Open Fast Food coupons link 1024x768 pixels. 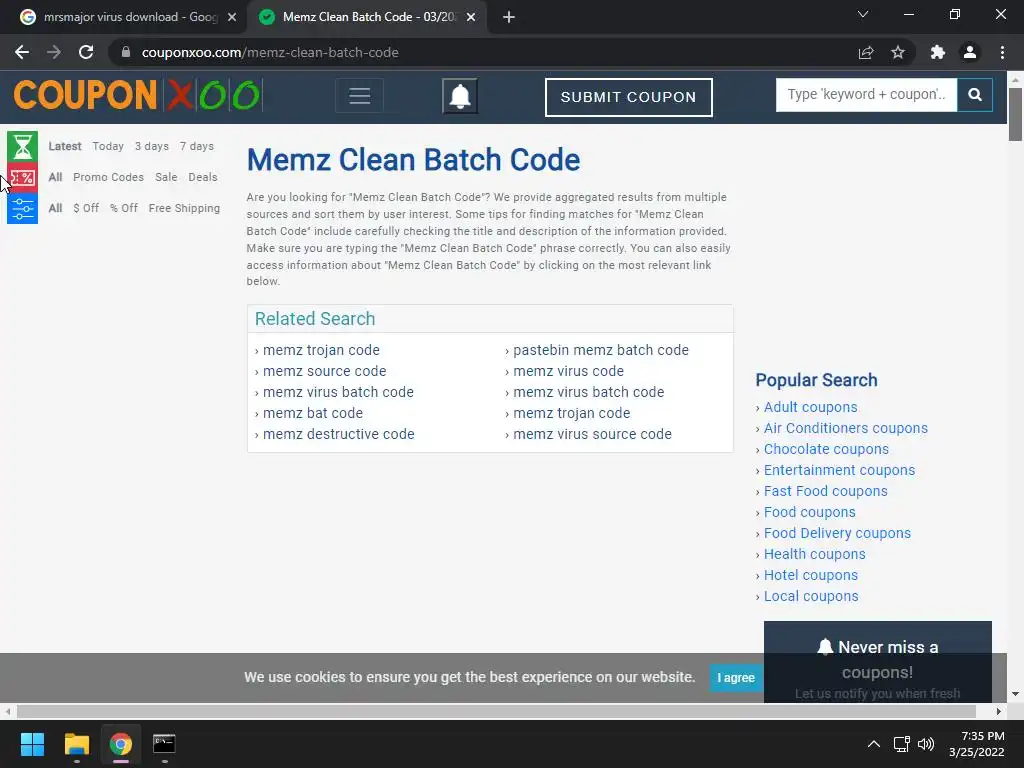pos(825,490)
